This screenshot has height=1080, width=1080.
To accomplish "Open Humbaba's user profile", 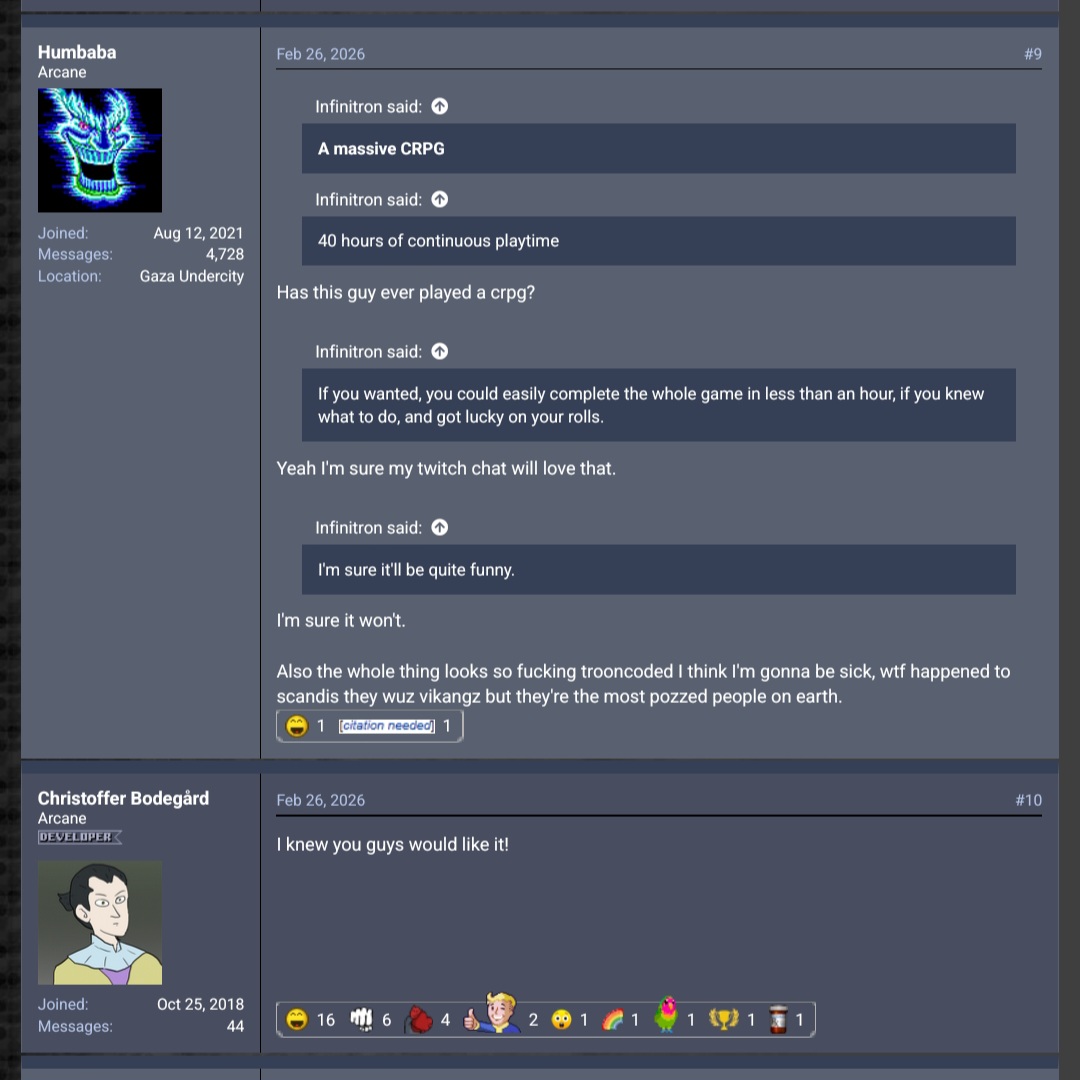I will pyautogui.click(x=76, y=52).
